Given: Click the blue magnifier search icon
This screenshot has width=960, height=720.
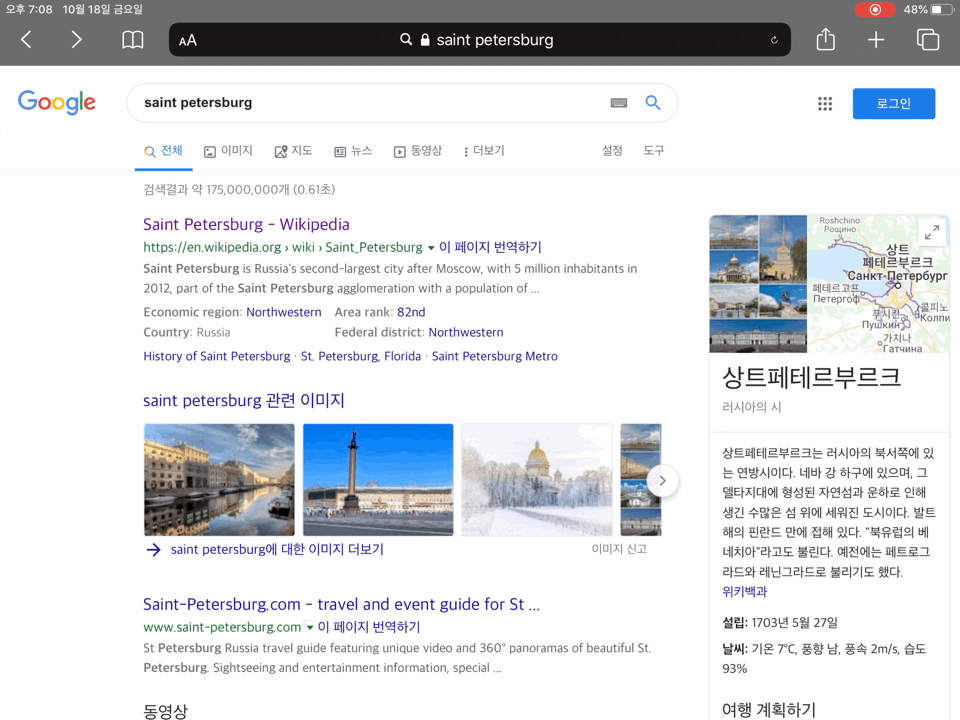Looking at the screenshot, I should 653,102.
